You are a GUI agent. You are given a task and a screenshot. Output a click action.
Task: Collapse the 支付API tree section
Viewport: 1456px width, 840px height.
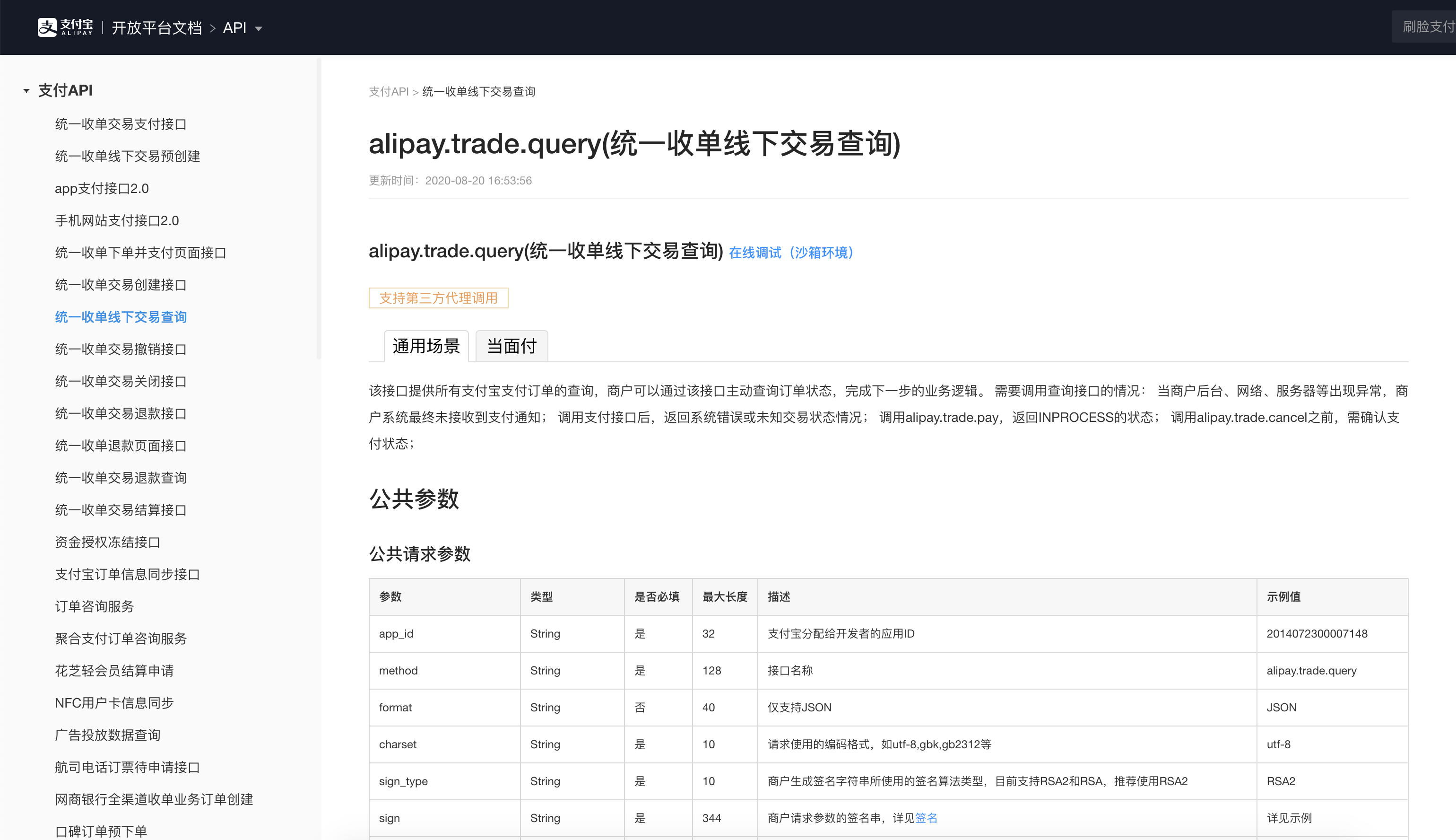click(26, 91)
